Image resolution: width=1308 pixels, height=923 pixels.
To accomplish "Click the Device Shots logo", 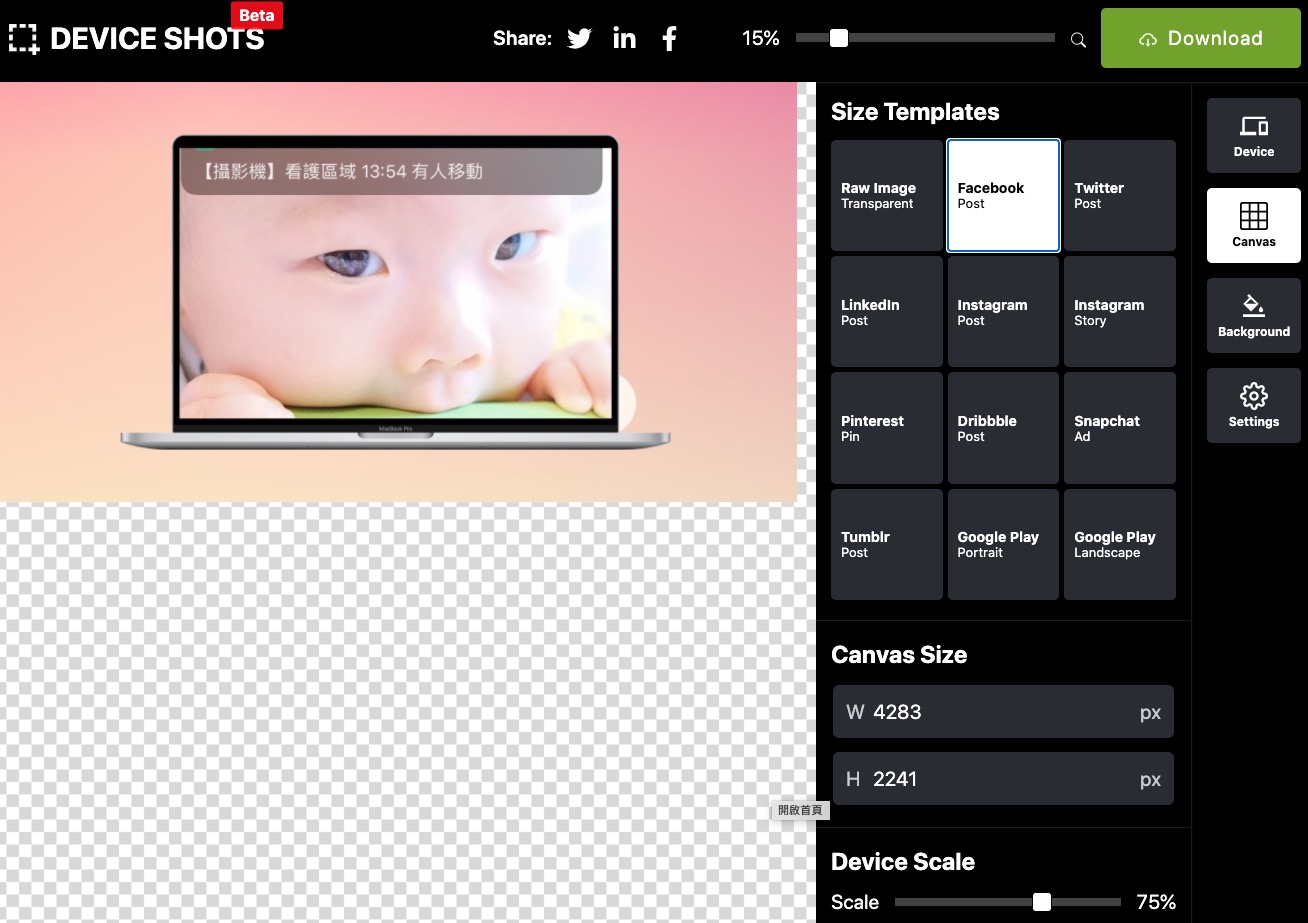I will pyautogui.click(x=137, y=39).
